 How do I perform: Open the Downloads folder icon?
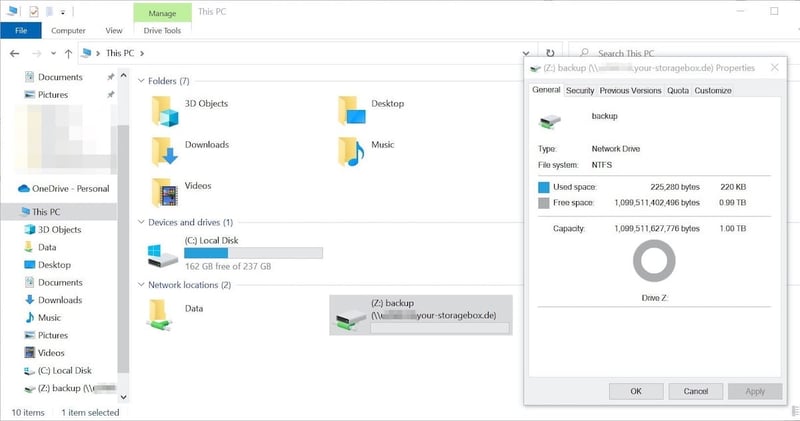tap(164, 150)
